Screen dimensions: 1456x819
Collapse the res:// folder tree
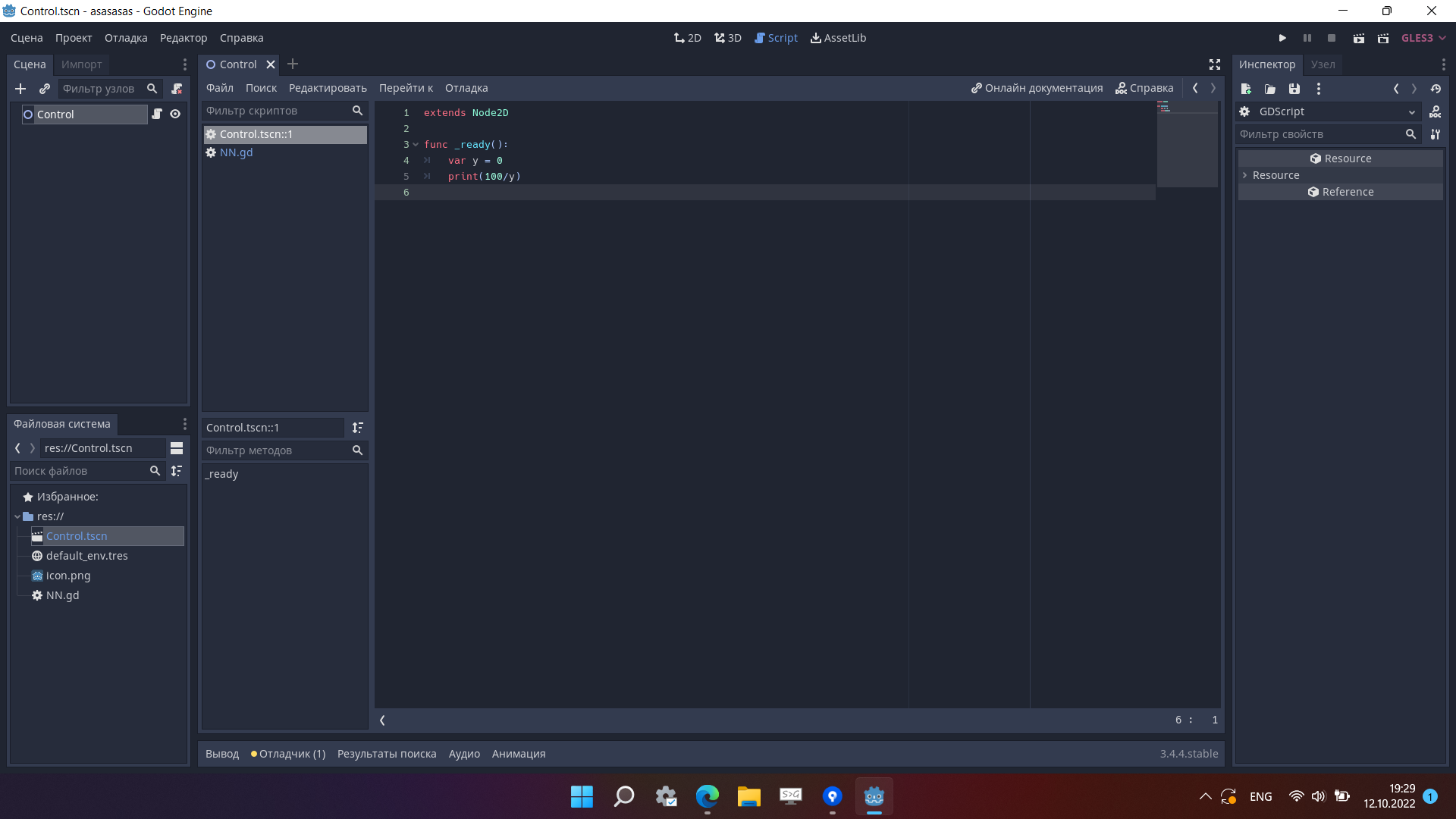17,516
